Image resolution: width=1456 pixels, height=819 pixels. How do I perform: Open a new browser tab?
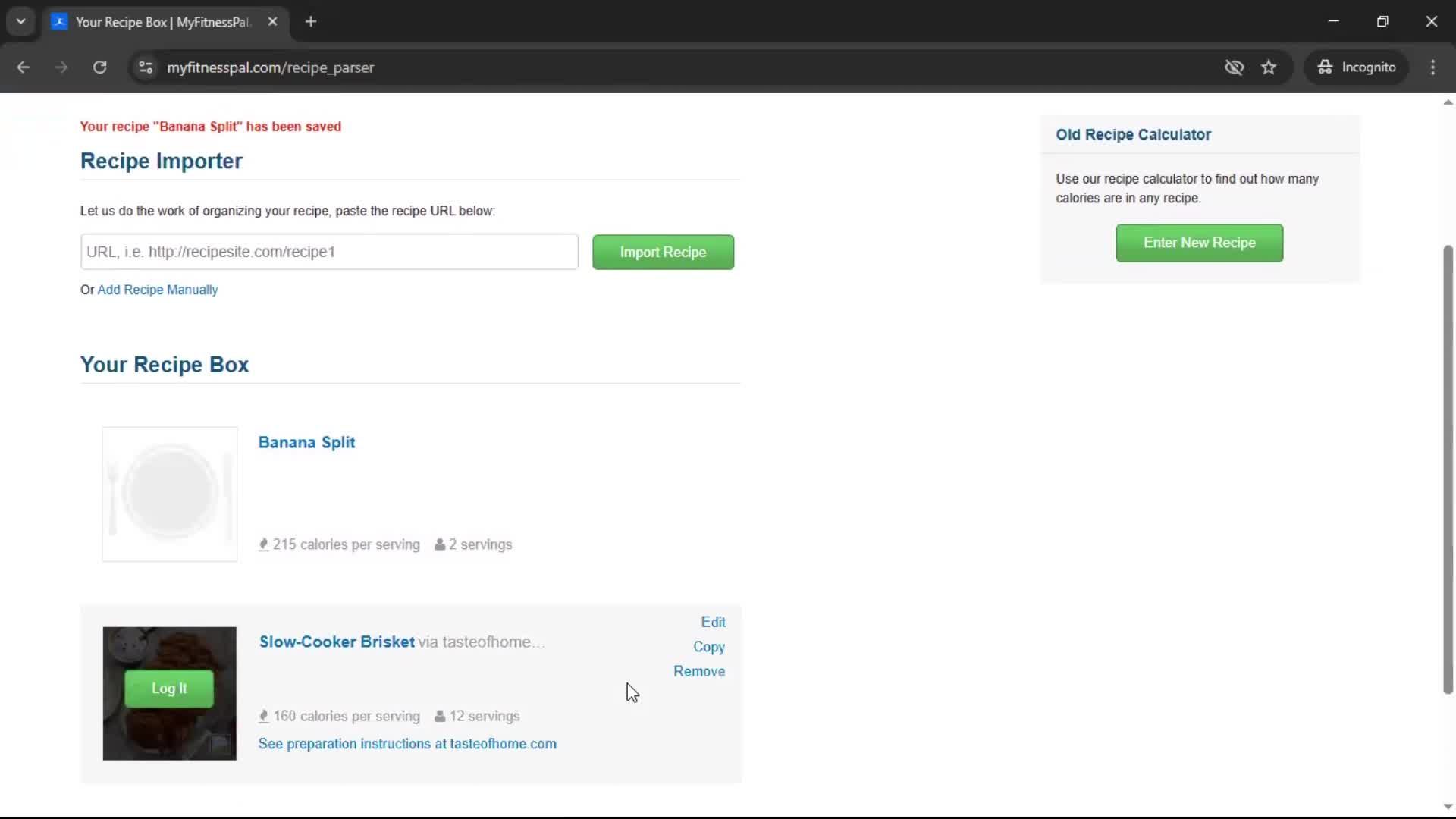tap(311, 22)
